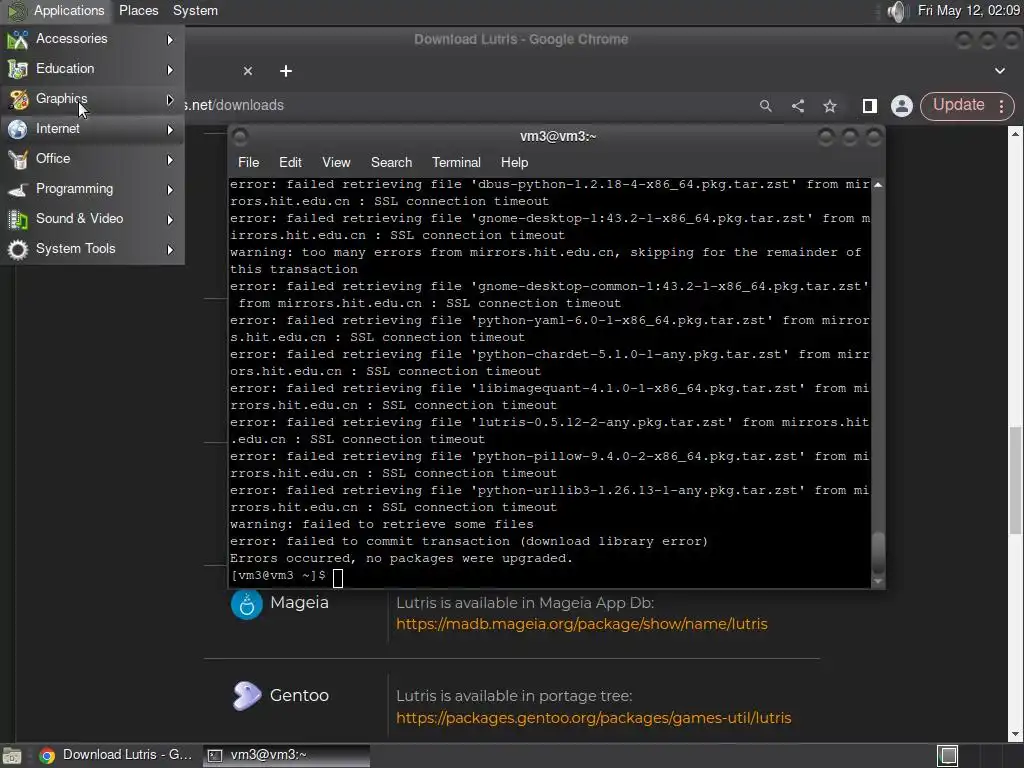Expand Sound & Video submenu arrow
The image size is (1024, 768).
tap(170, 220)
